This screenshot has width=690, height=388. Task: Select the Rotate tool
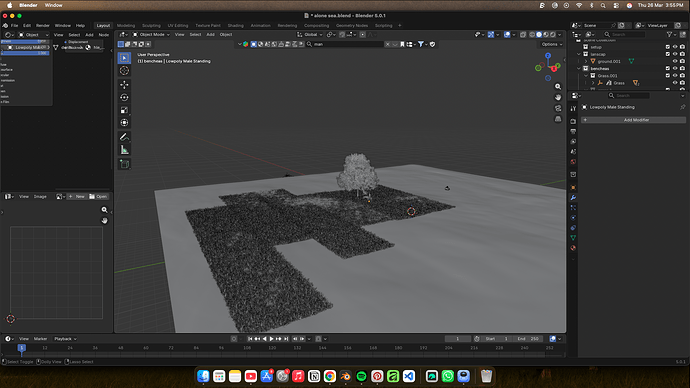click(125, 97)
